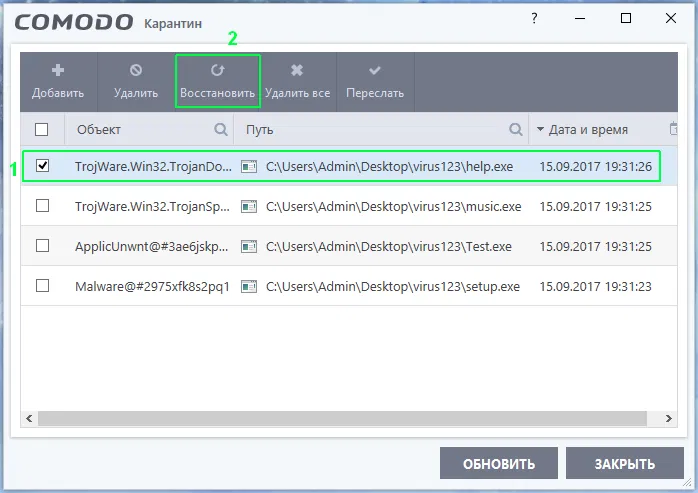Click the calendar filter icon after Дата и время
This screenshot has height=493, width=698.
tap(674, 129)
